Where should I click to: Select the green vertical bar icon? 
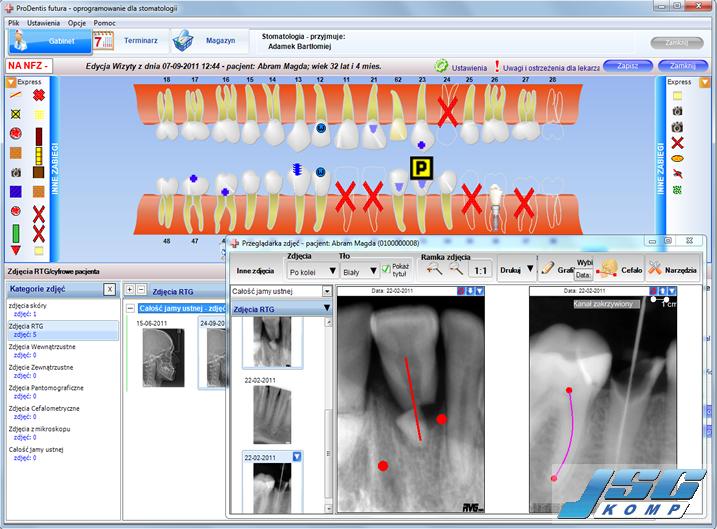click(x=16, y=233)
